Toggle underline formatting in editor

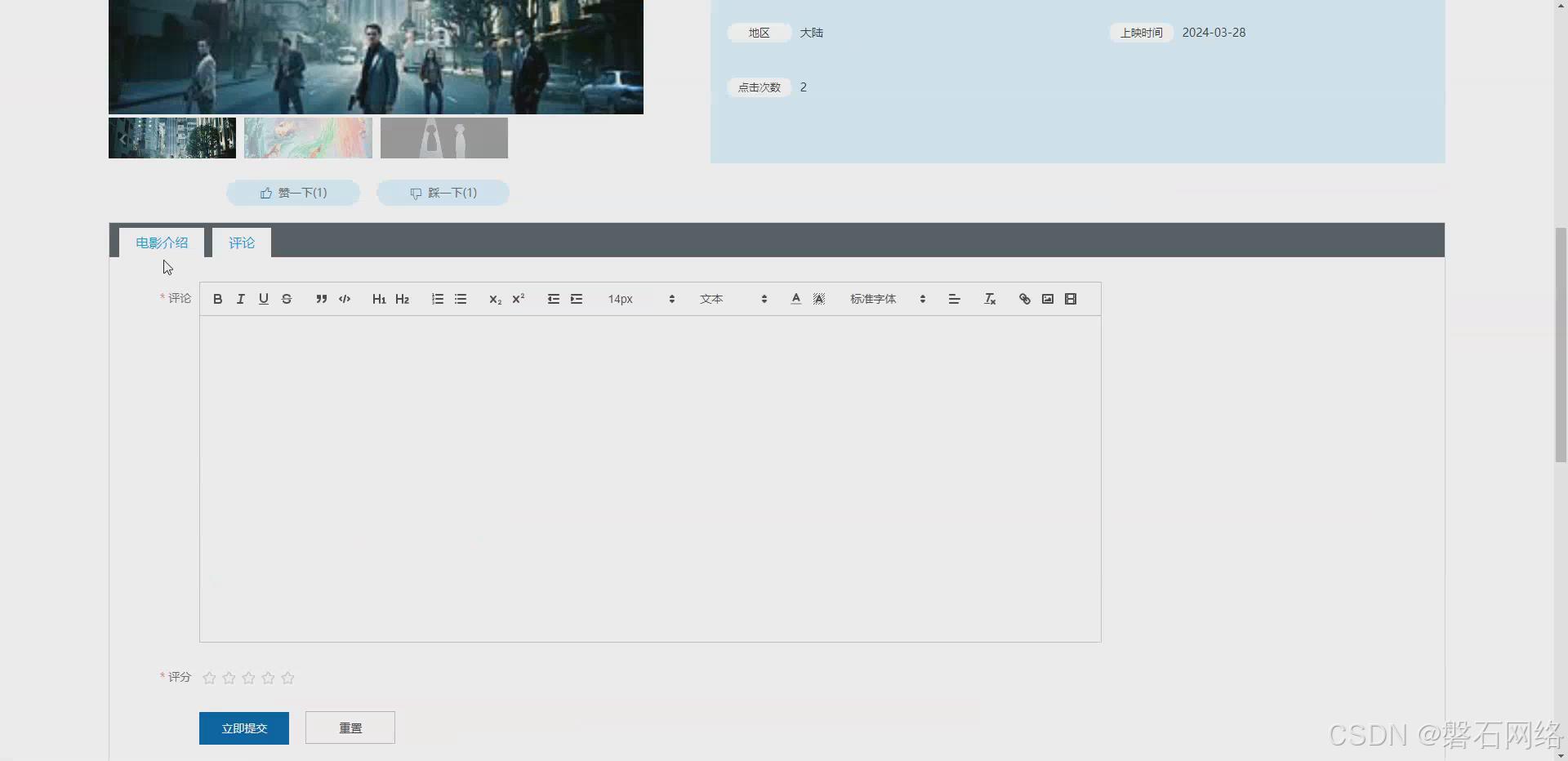click(263, 299)
